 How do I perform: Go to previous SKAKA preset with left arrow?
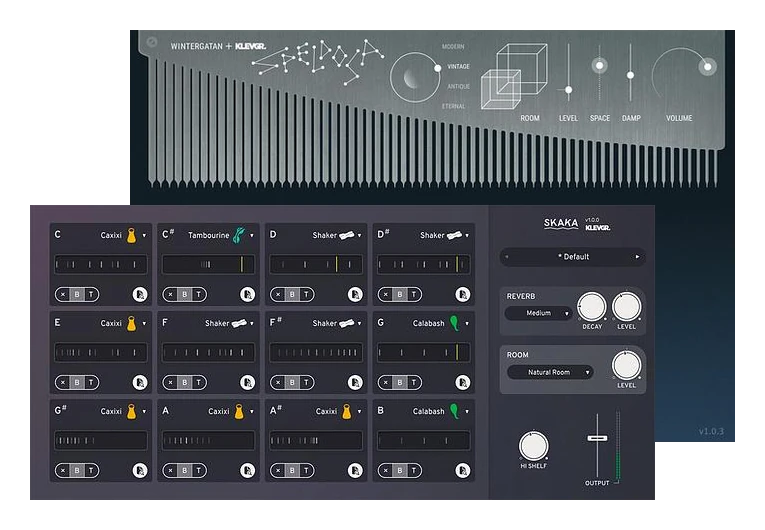pyautogui.click(x=507, y=257)
